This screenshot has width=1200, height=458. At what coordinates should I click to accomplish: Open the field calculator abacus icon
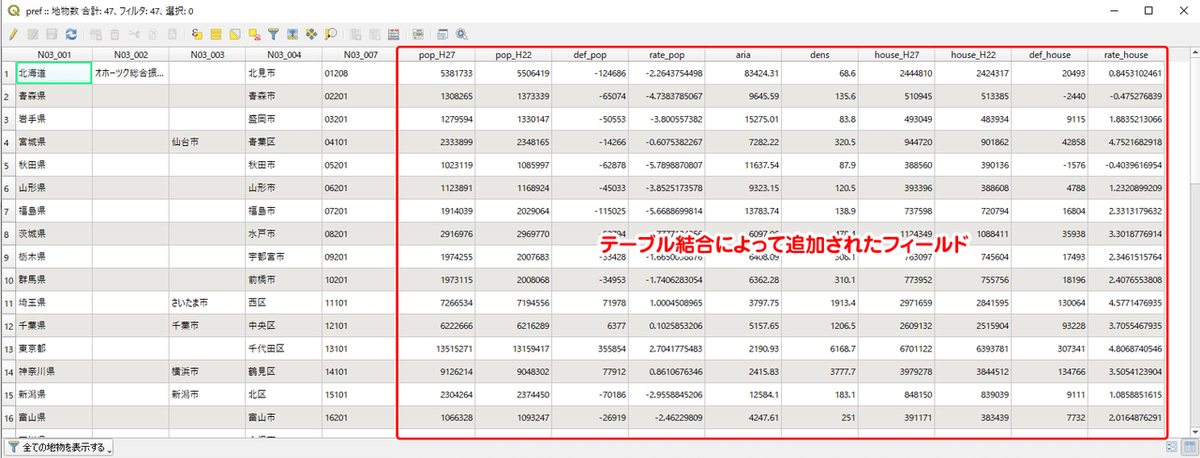[x=394, y=34]
